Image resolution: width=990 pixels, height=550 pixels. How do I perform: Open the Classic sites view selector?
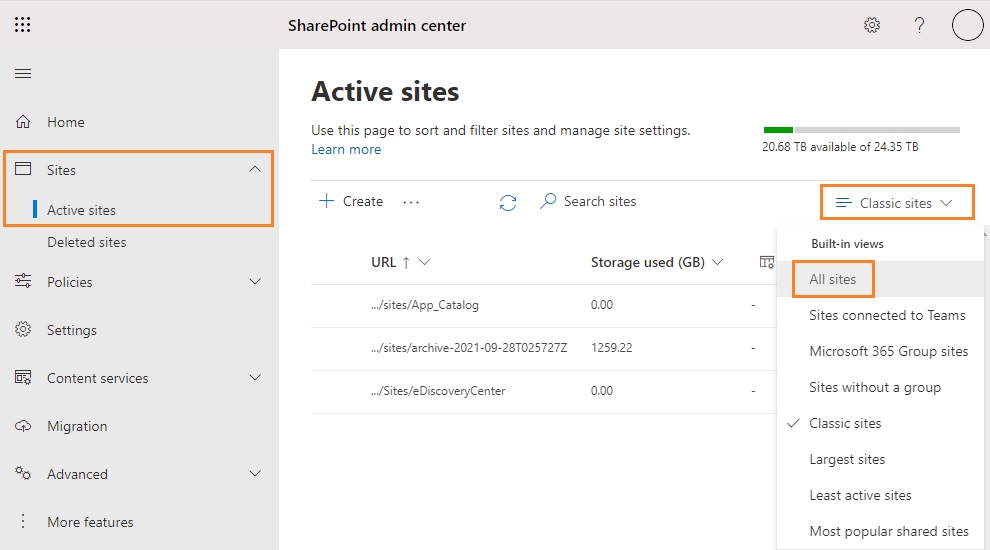pyautogui.click(x=897, y=203)
